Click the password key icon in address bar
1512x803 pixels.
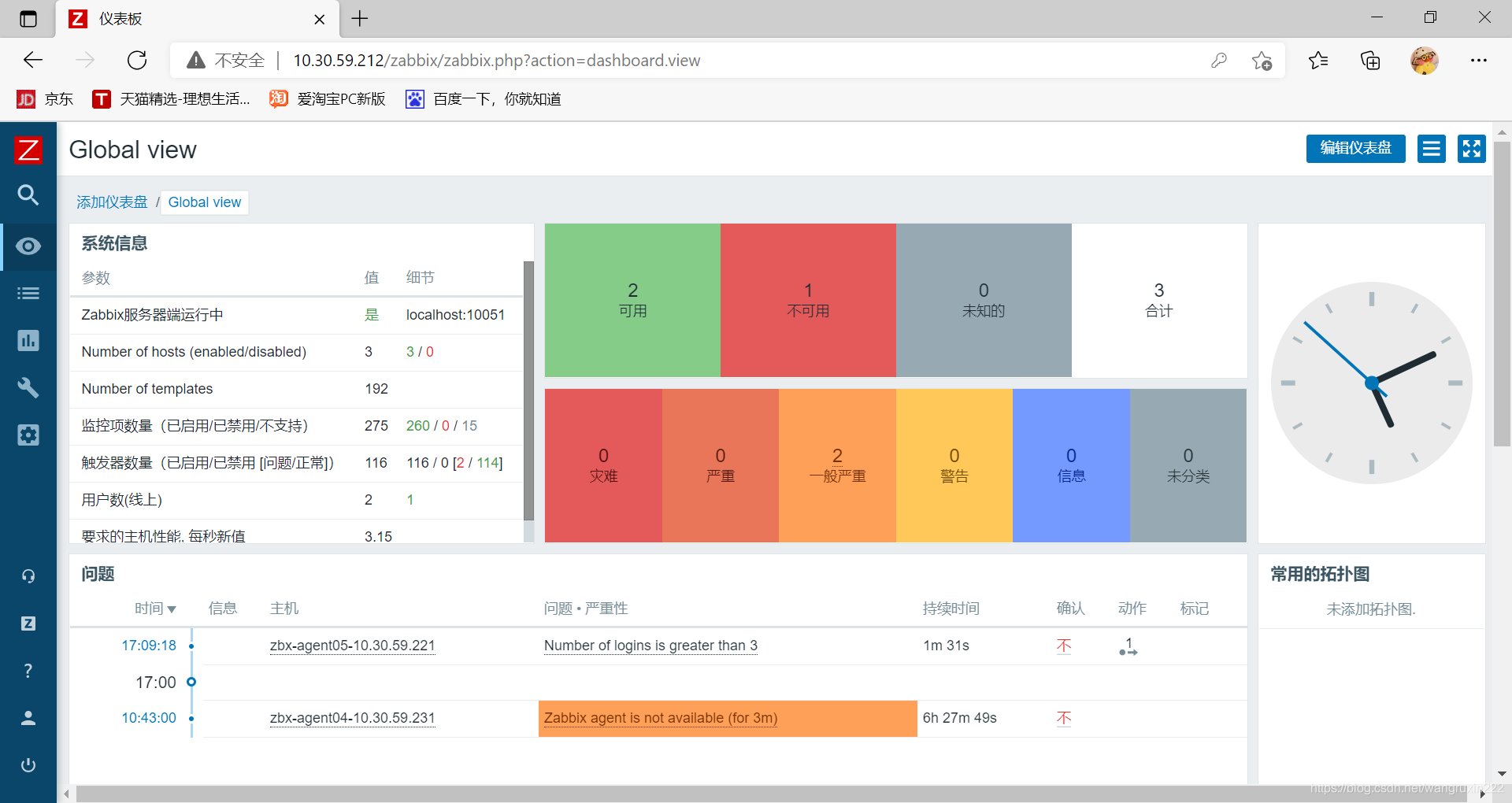pos(1219,60)
